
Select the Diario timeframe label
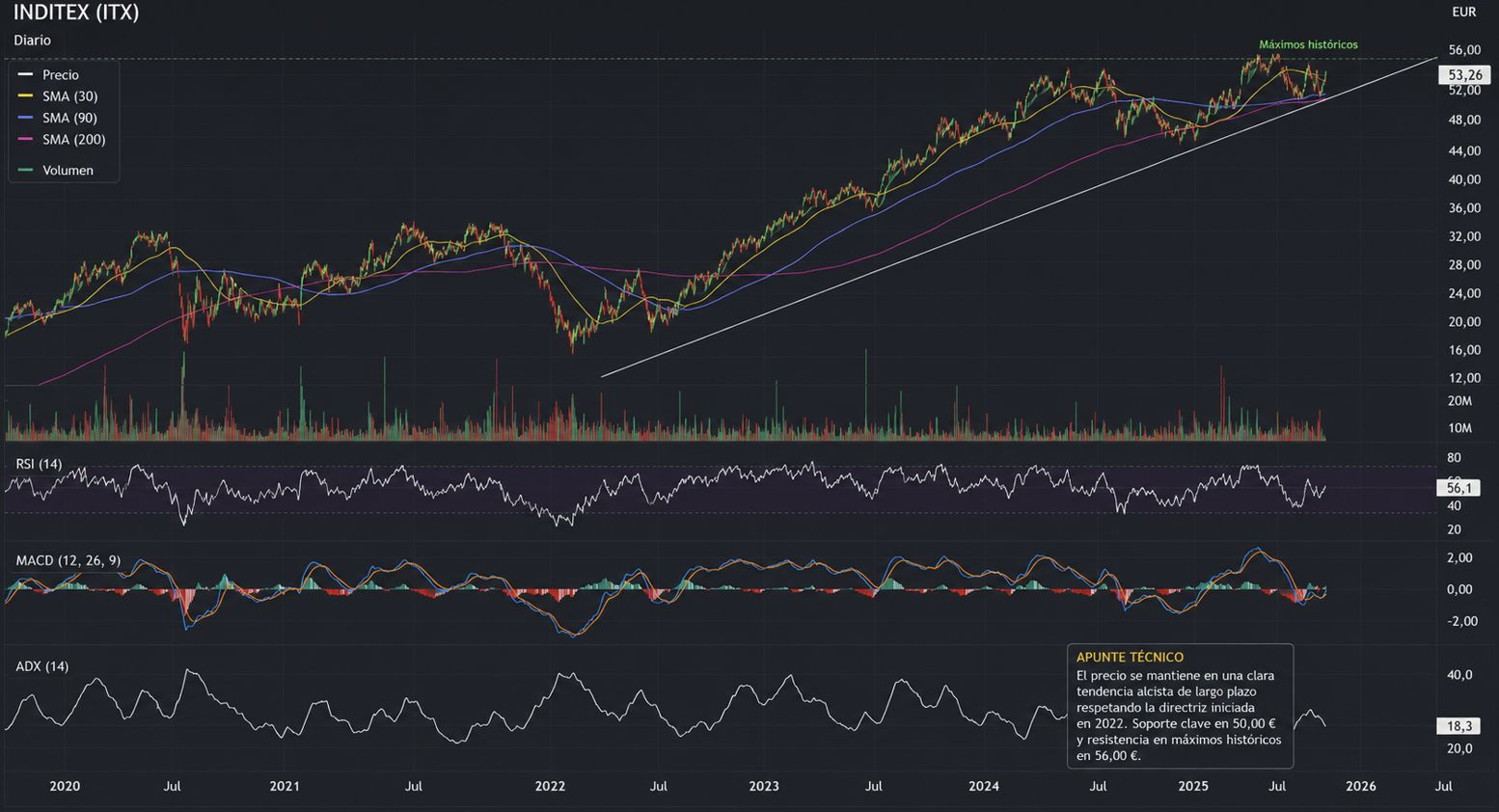pyautogui.click(x=33, y=41)
